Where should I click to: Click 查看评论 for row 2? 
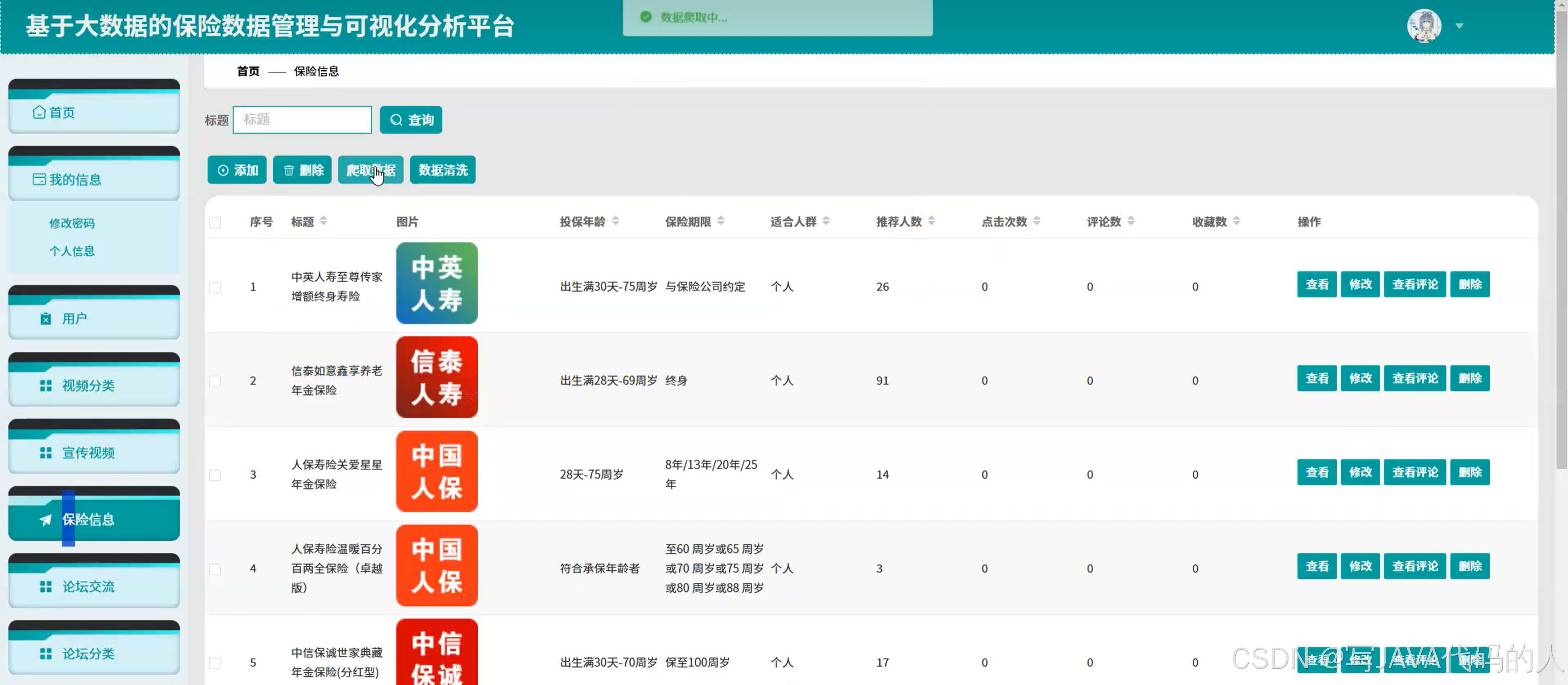(1415, 378)
